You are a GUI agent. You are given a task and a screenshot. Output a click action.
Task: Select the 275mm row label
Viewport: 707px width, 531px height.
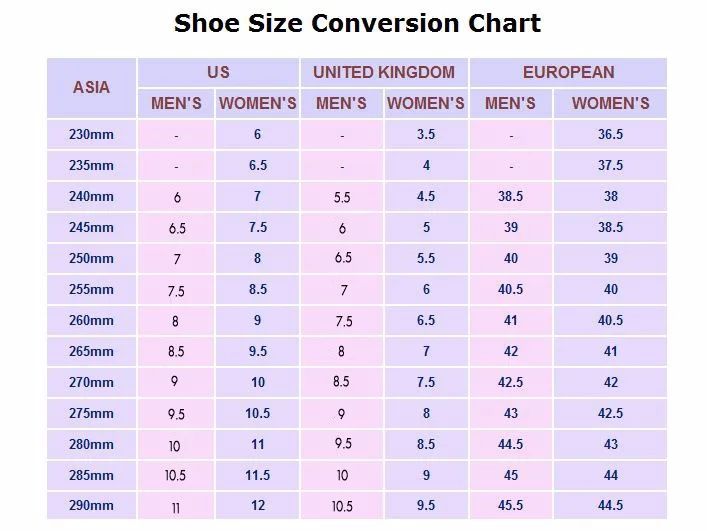tap(91, 413)
